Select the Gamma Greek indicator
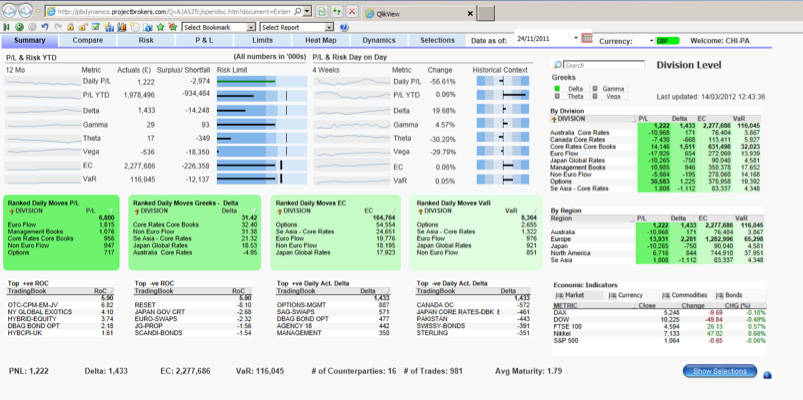803x400 pixels. click(608, 89)
